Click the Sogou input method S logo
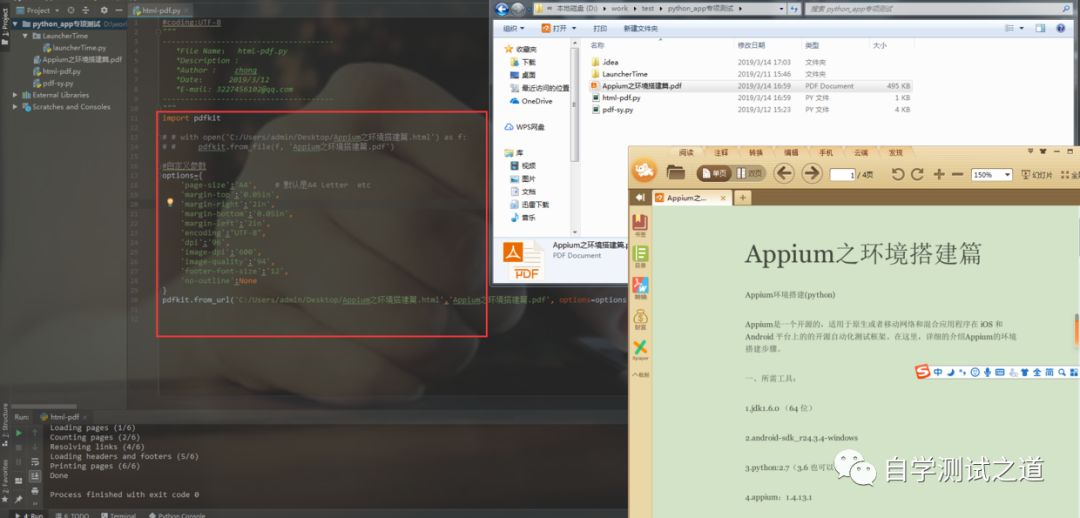This screenshot has height=518, width=1080. click(x=922, y=372)
